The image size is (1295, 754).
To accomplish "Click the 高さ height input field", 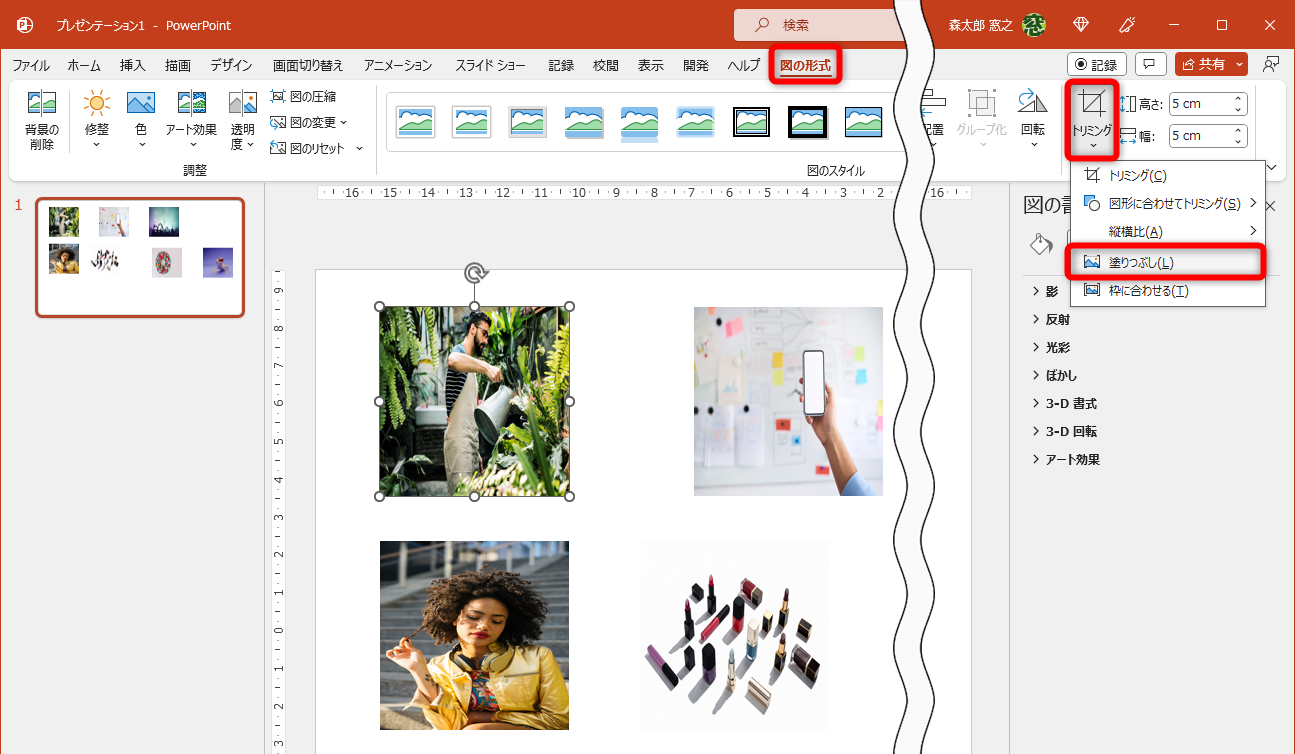I will click(1200, 104).
